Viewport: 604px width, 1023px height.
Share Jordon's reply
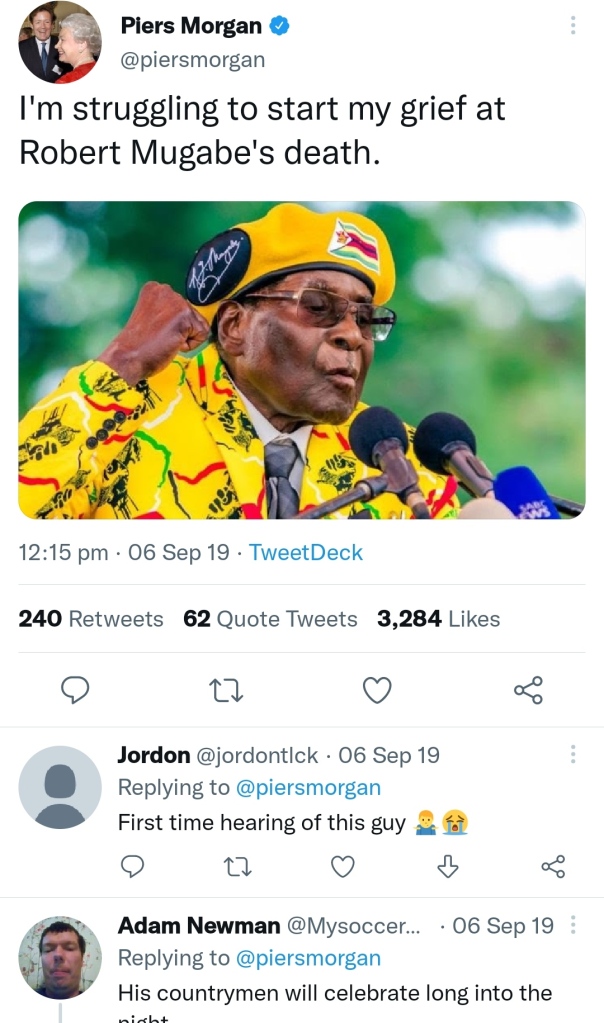point(553,866)
